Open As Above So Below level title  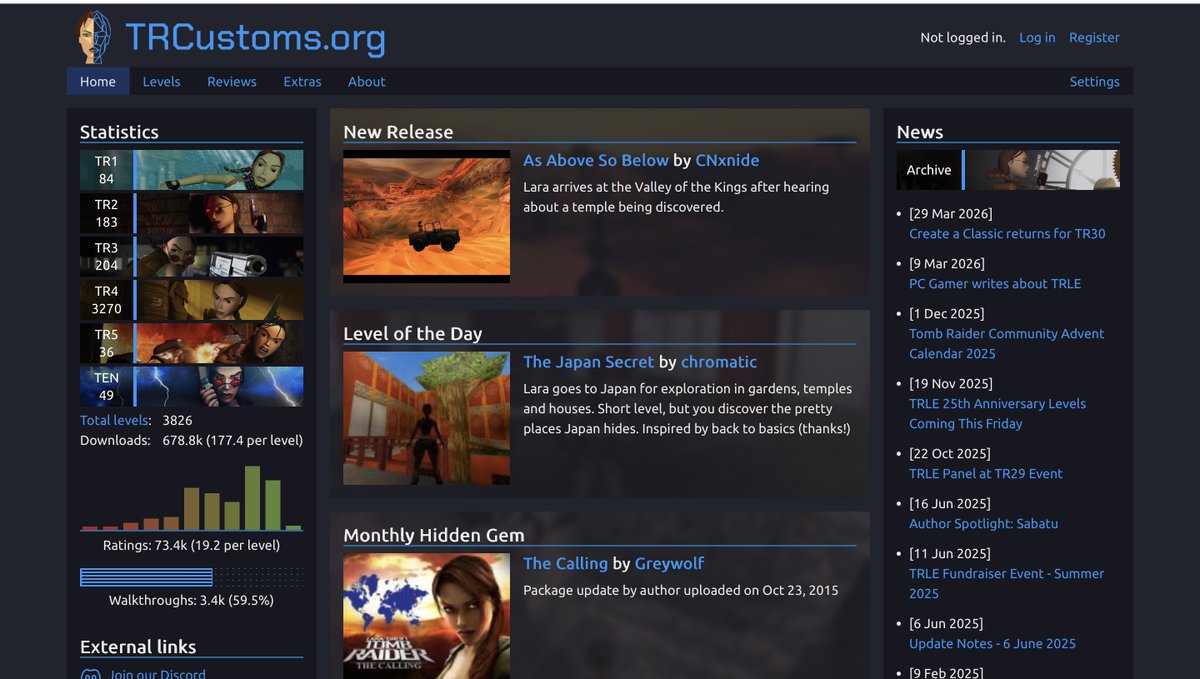point(596,161)
